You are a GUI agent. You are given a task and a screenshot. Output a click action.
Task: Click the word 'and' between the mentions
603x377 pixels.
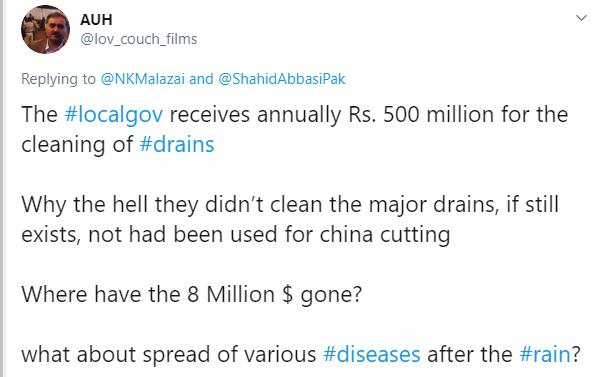(x=201, y=79)
